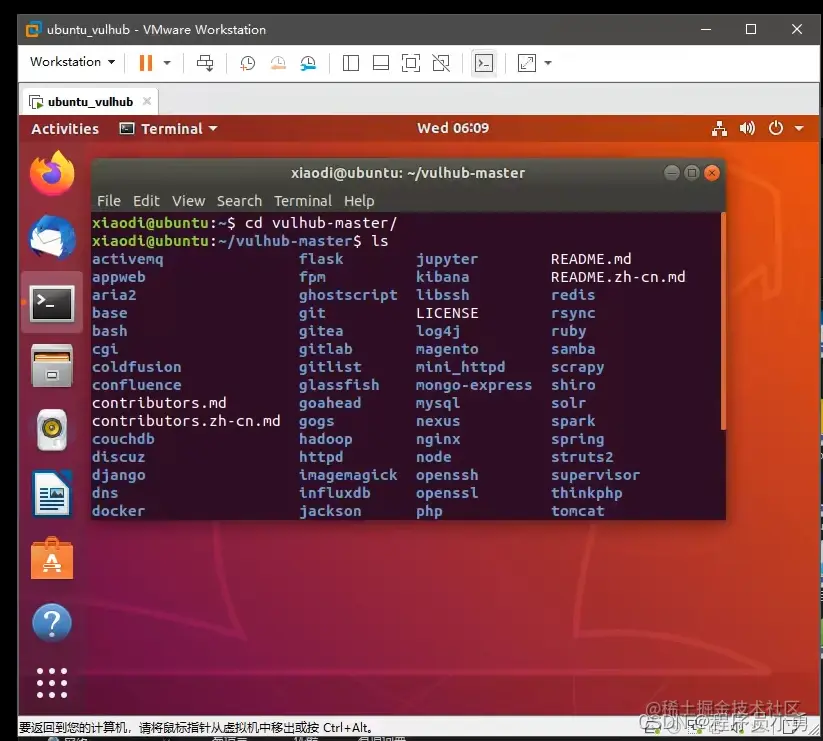Click the terminal scrollbar
This screenshot has width=823, height=741.
pos(723,321)
